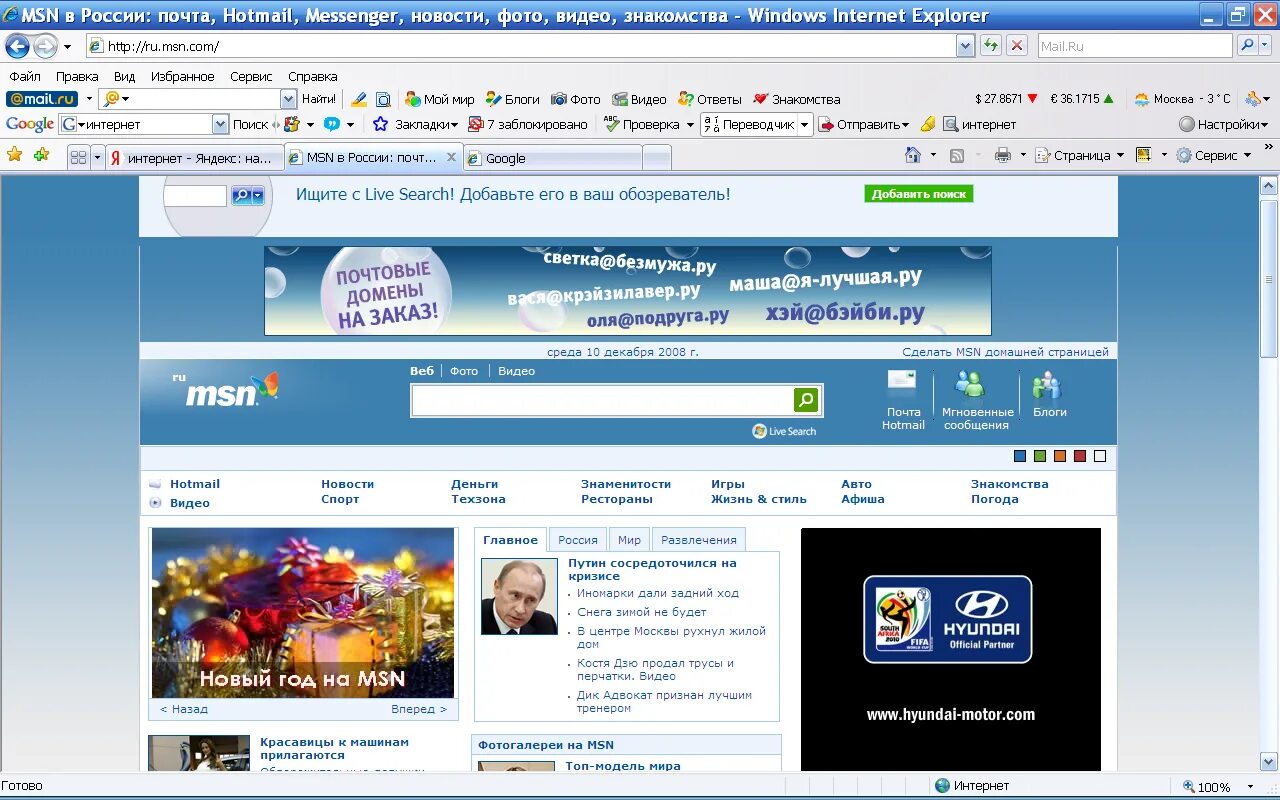
Task: Click Сделать MSN домашней страницей link
Action: coord(1005,352)
